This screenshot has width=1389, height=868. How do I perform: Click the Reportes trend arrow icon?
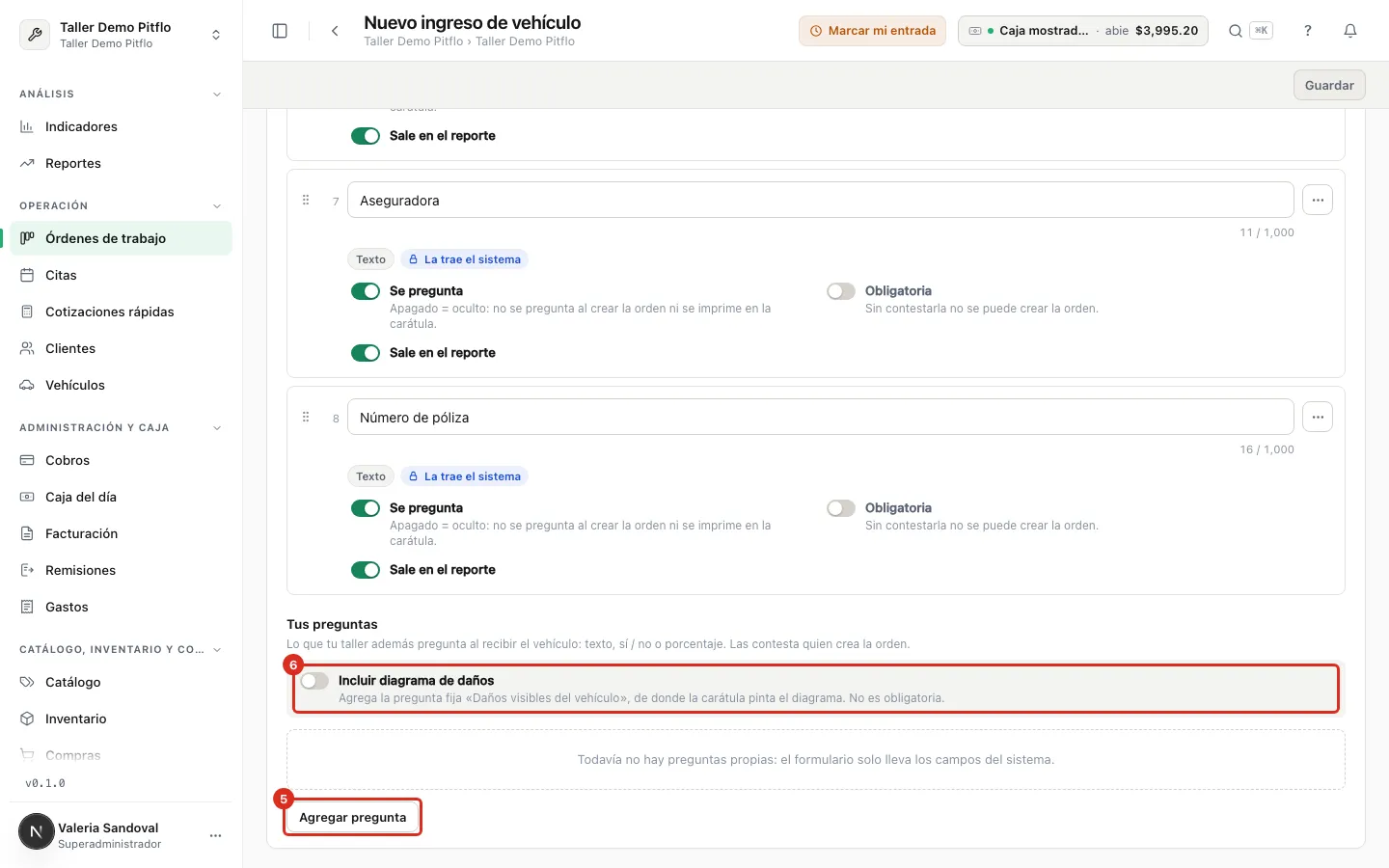coord(27,163)
